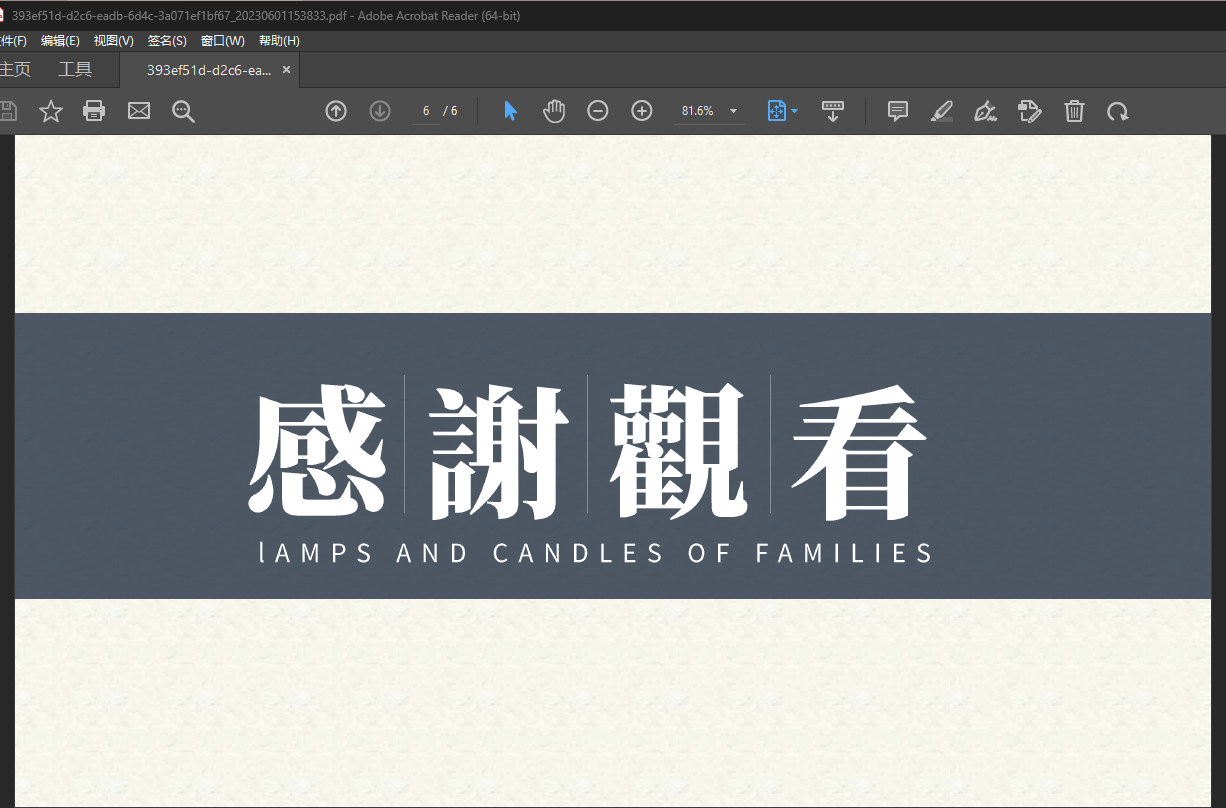Open the Fill & Sign tool
The height and width of the screenshot is (808, 1226).
(x=985, y=111)
